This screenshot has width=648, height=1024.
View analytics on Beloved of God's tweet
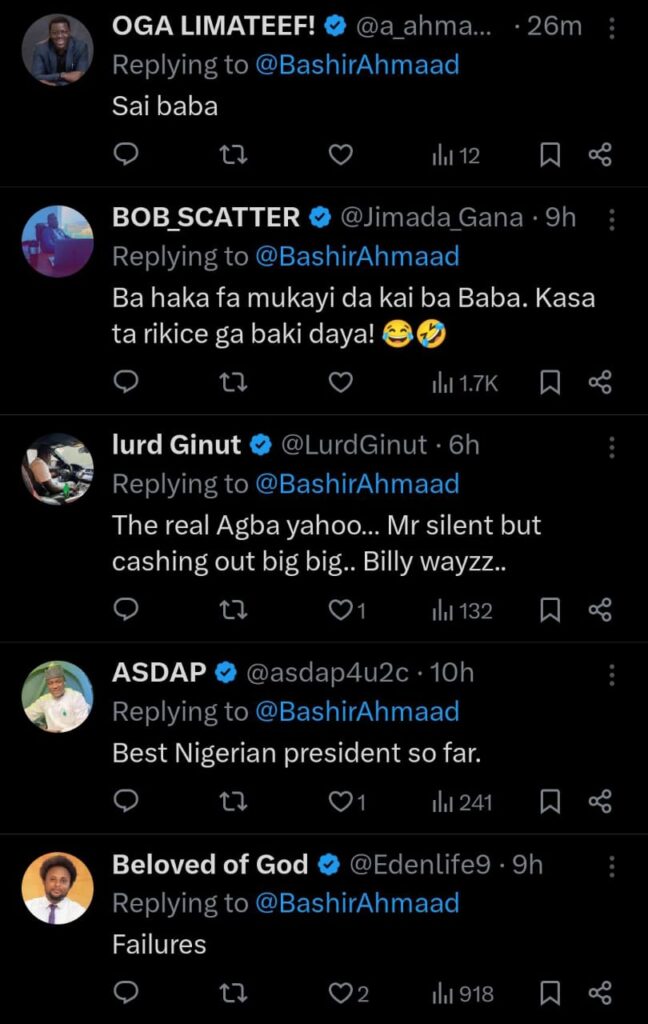coord(464,994)
